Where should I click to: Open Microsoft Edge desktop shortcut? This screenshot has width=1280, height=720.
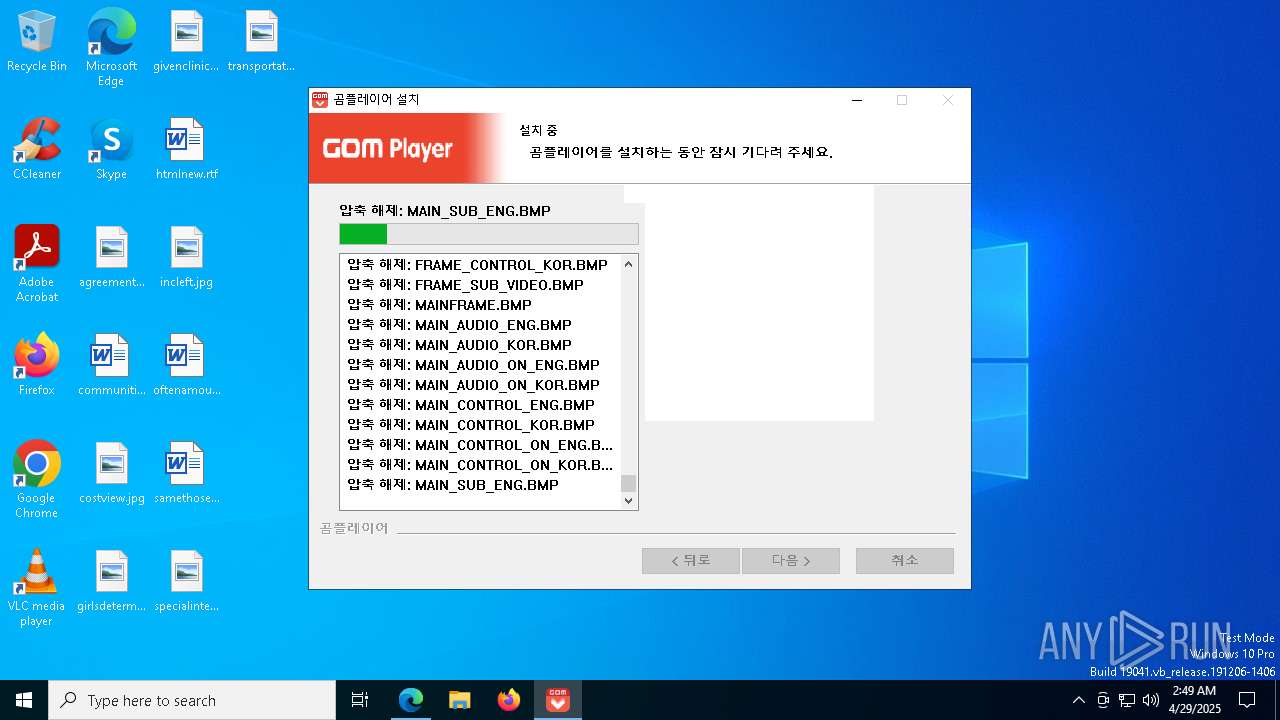tap(111, 48)
